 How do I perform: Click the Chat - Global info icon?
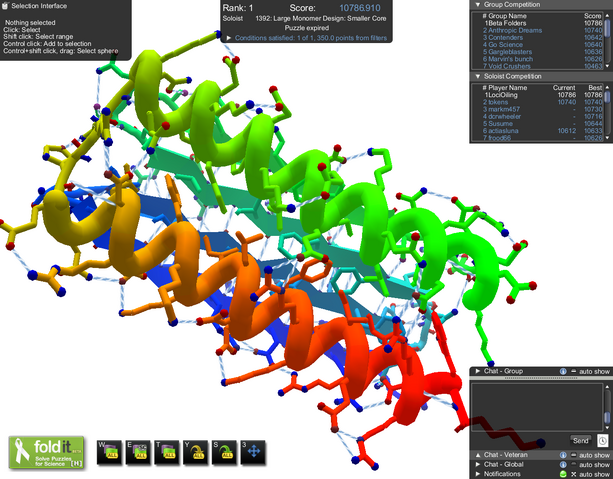[563, 465]
